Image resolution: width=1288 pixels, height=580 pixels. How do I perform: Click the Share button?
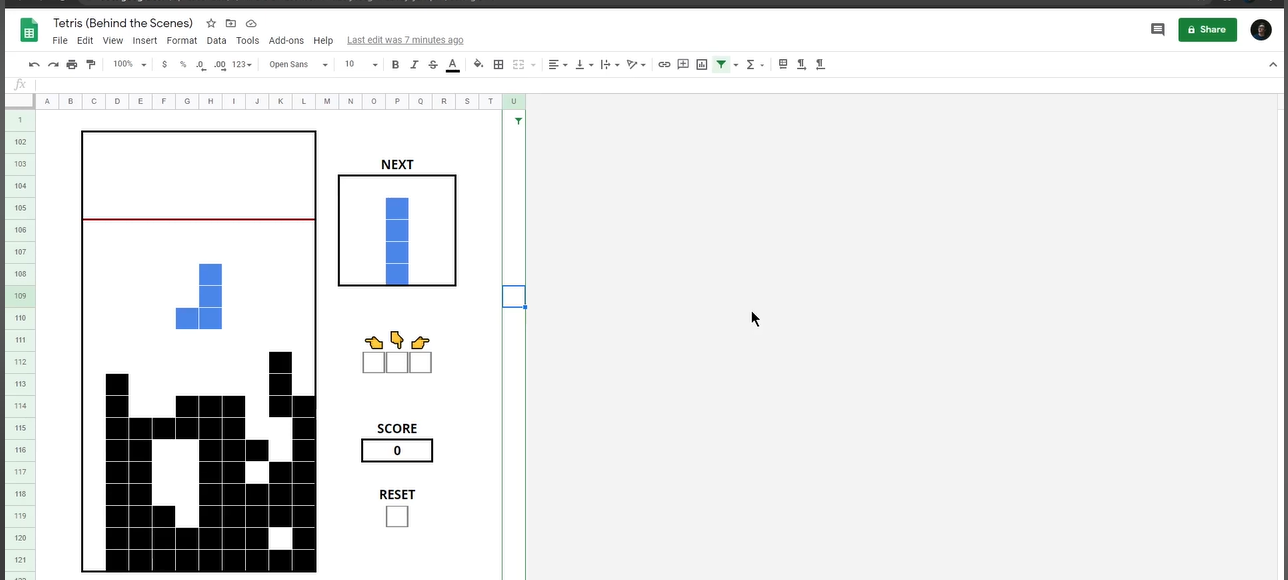pyautogui.click(x=1207, y=30)
